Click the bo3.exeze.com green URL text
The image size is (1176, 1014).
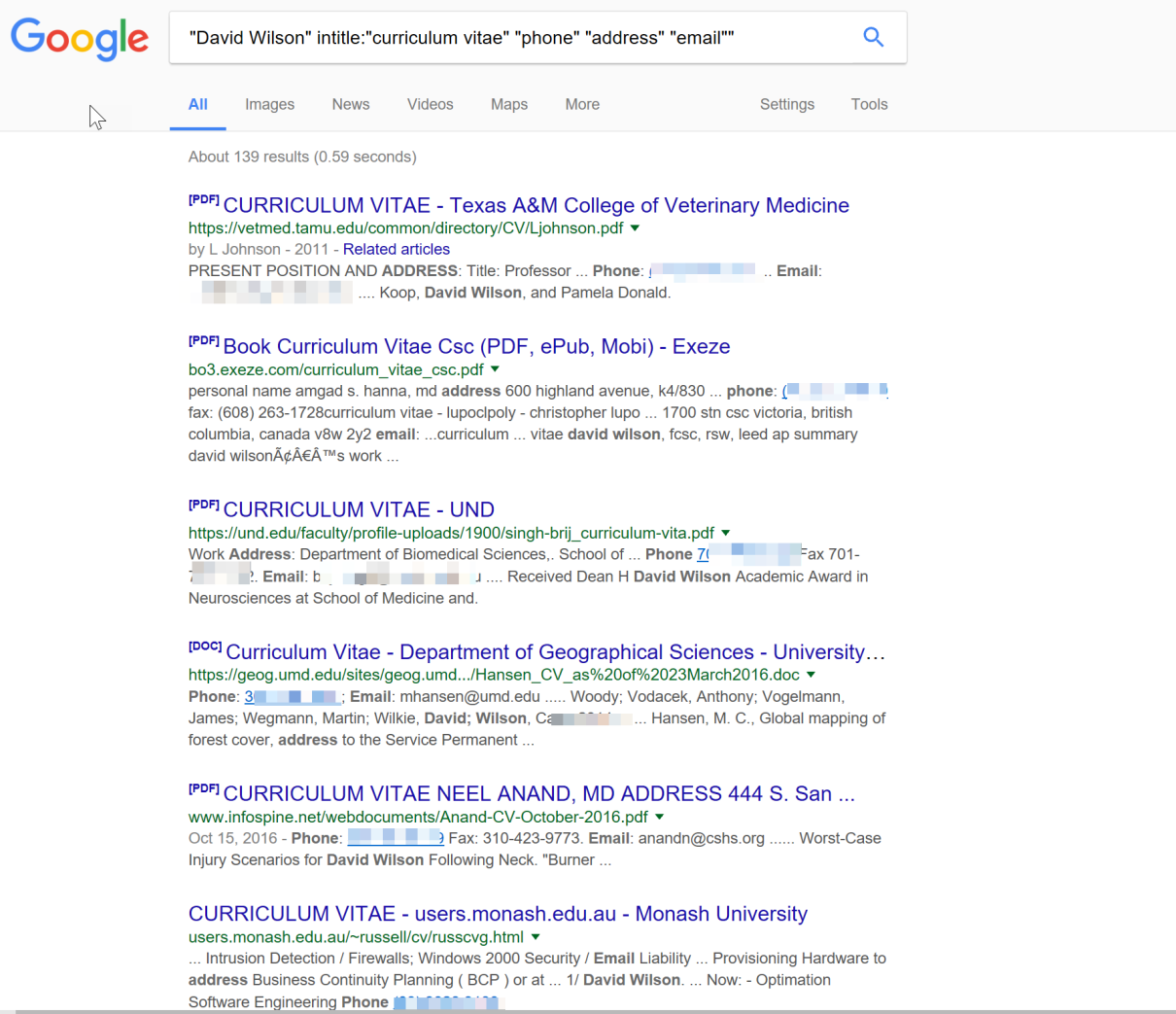(336, 369)
